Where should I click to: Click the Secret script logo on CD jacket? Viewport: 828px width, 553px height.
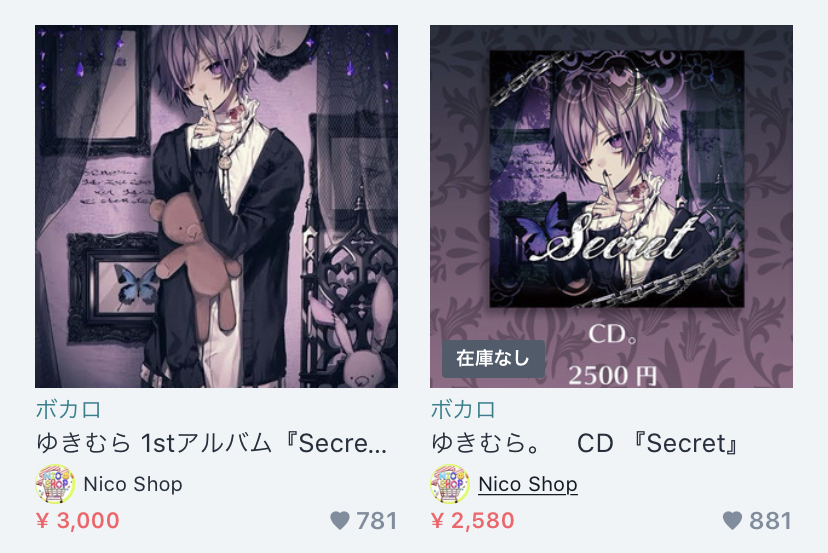(615, 238)
